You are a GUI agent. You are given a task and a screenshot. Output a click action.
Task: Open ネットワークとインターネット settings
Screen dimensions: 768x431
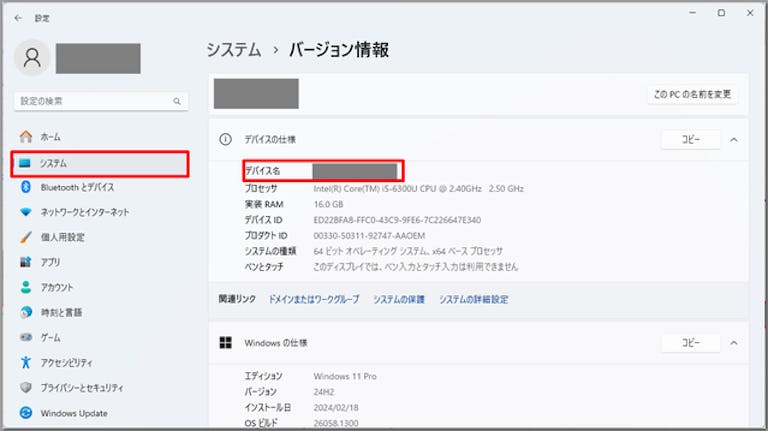100,212
